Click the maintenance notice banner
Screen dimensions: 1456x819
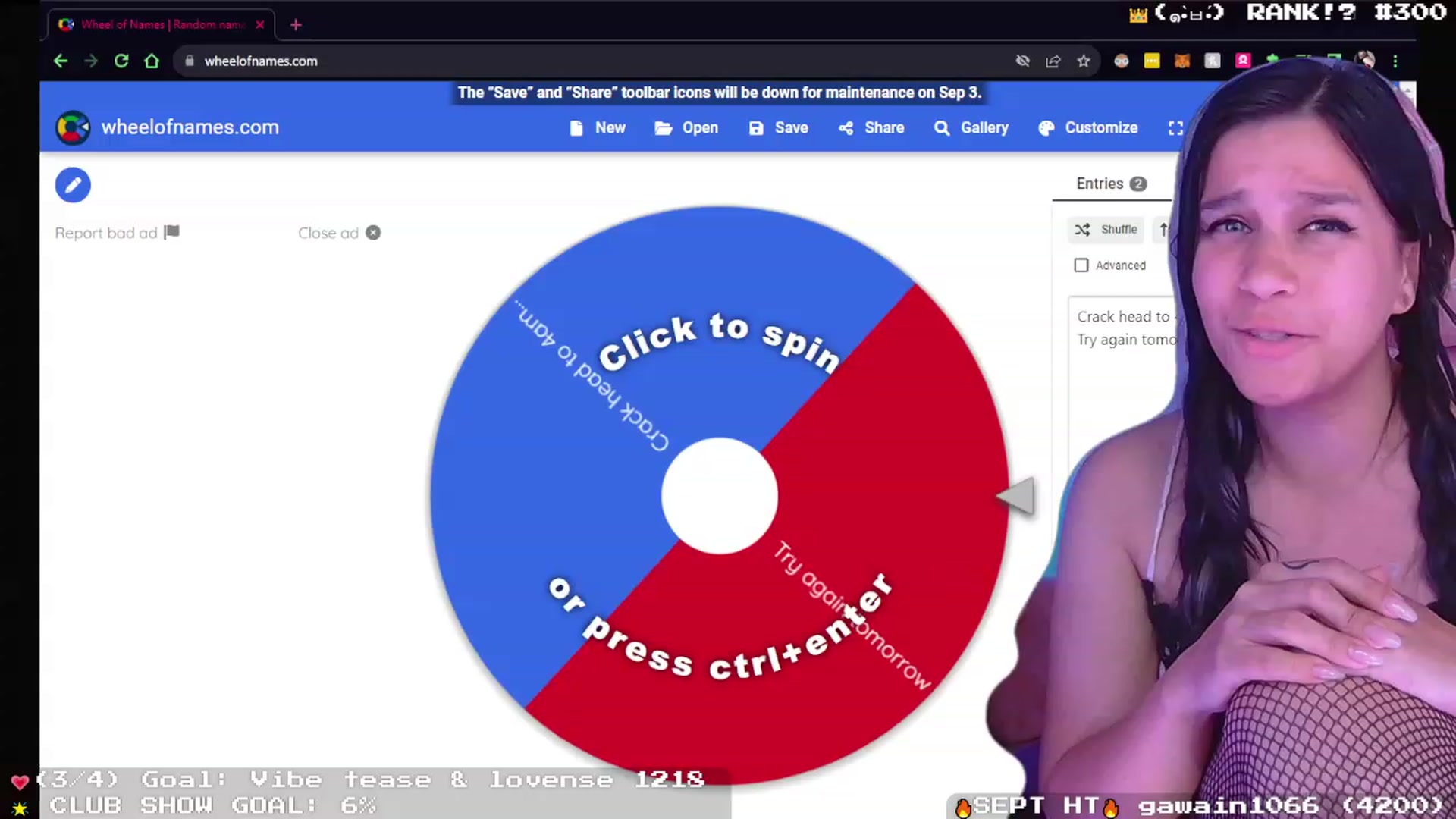(719, 93)
